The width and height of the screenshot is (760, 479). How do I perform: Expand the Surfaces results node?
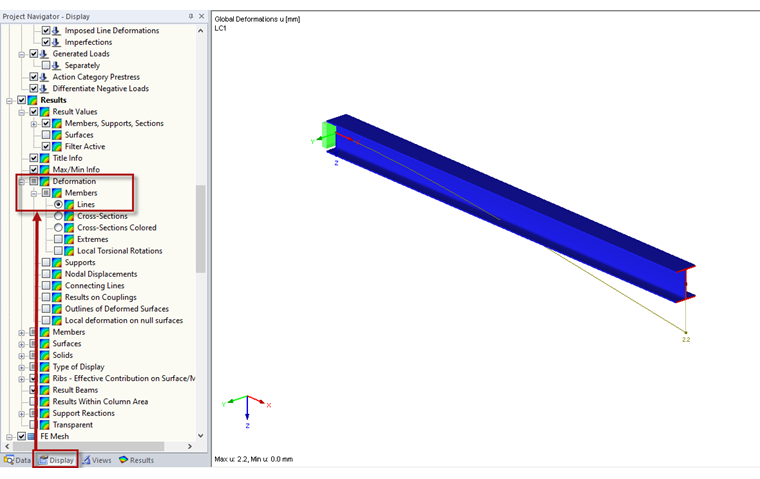click(22, 344)
